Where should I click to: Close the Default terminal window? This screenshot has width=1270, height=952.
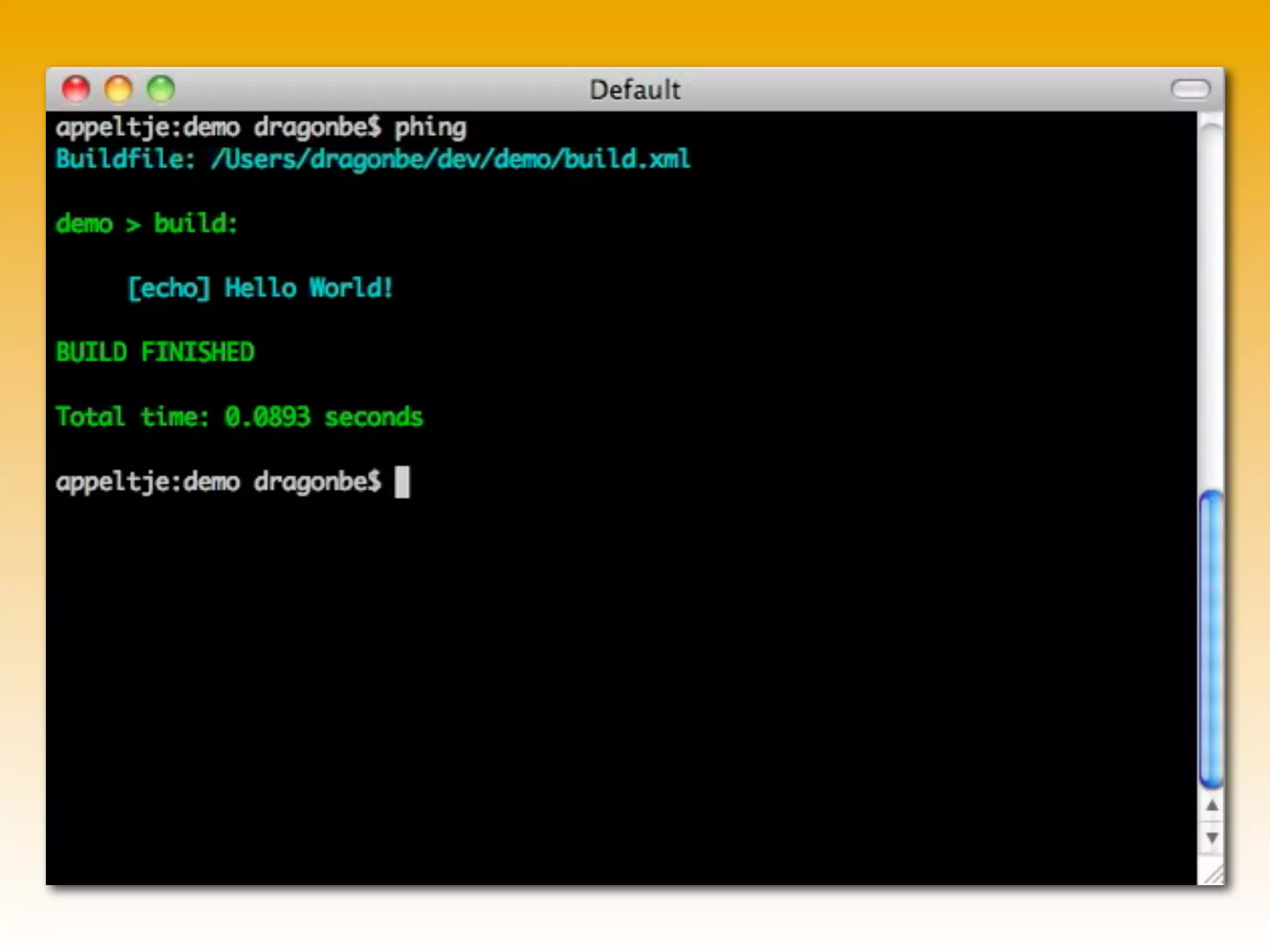[x=76, y=89]
